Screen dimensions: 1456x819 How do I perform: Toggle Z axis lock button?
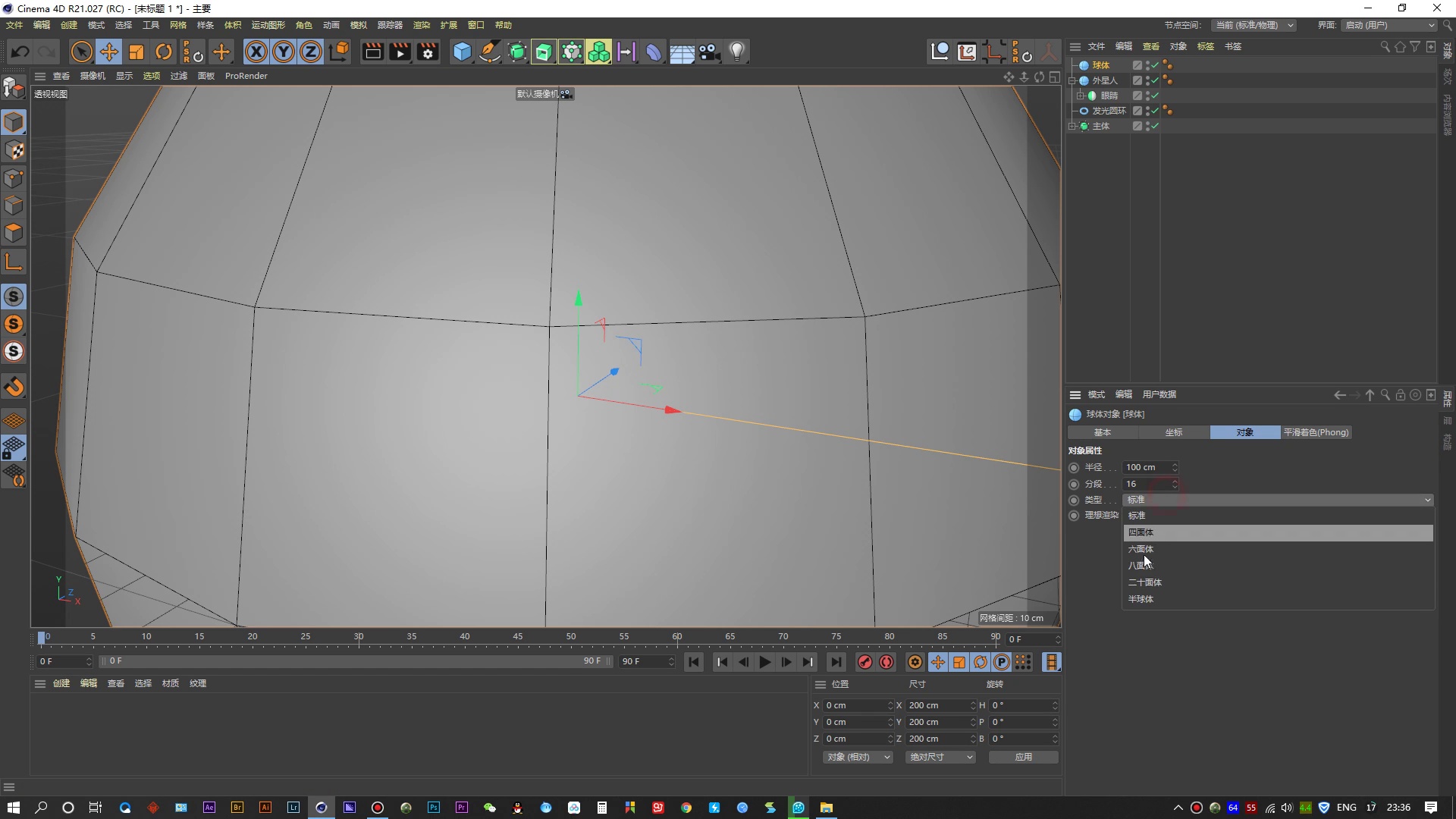click(x=311, y=52)
